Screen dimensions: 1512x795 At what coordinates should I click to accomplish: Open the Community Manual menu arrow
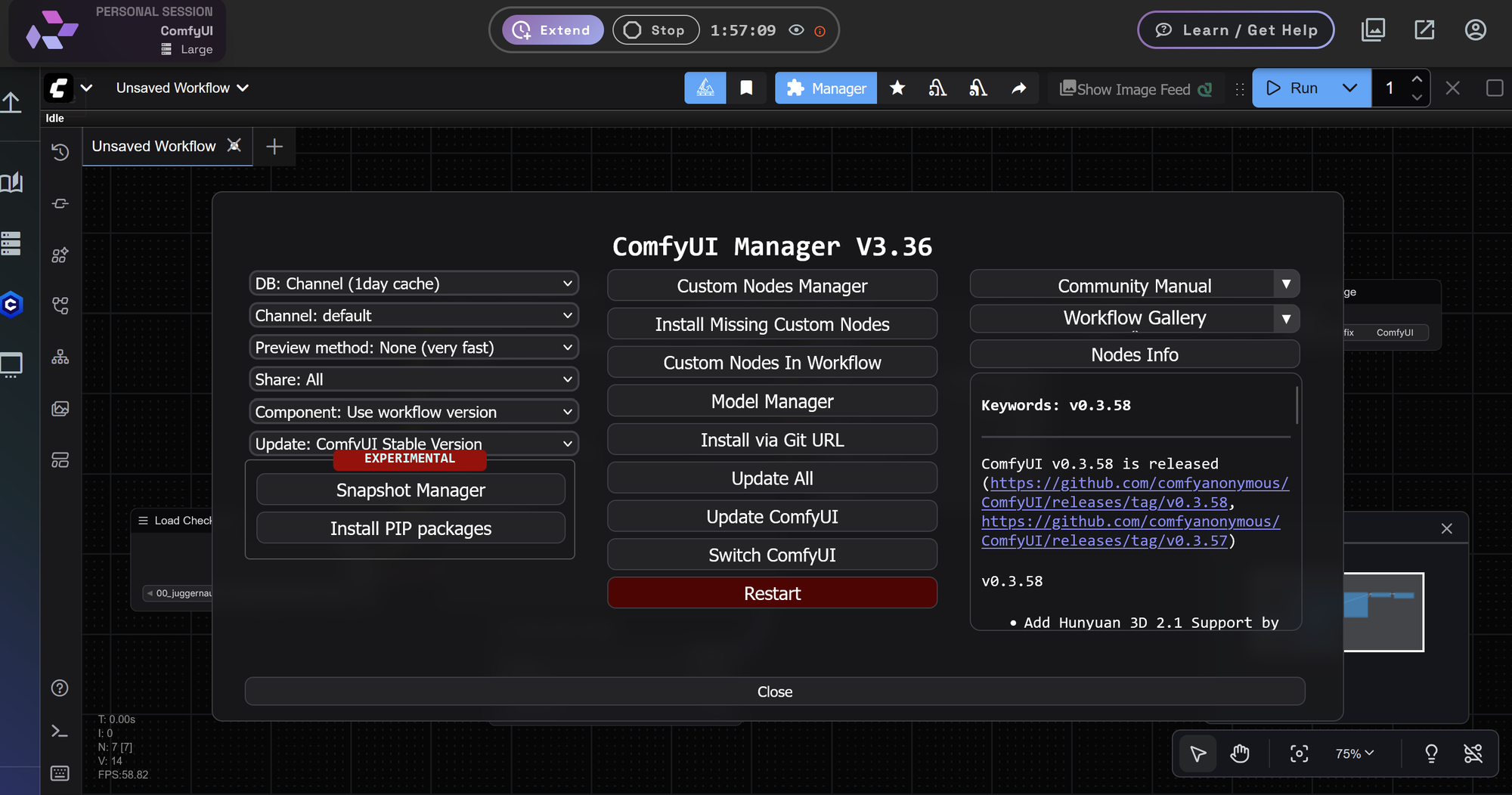tap(1285, 284)
